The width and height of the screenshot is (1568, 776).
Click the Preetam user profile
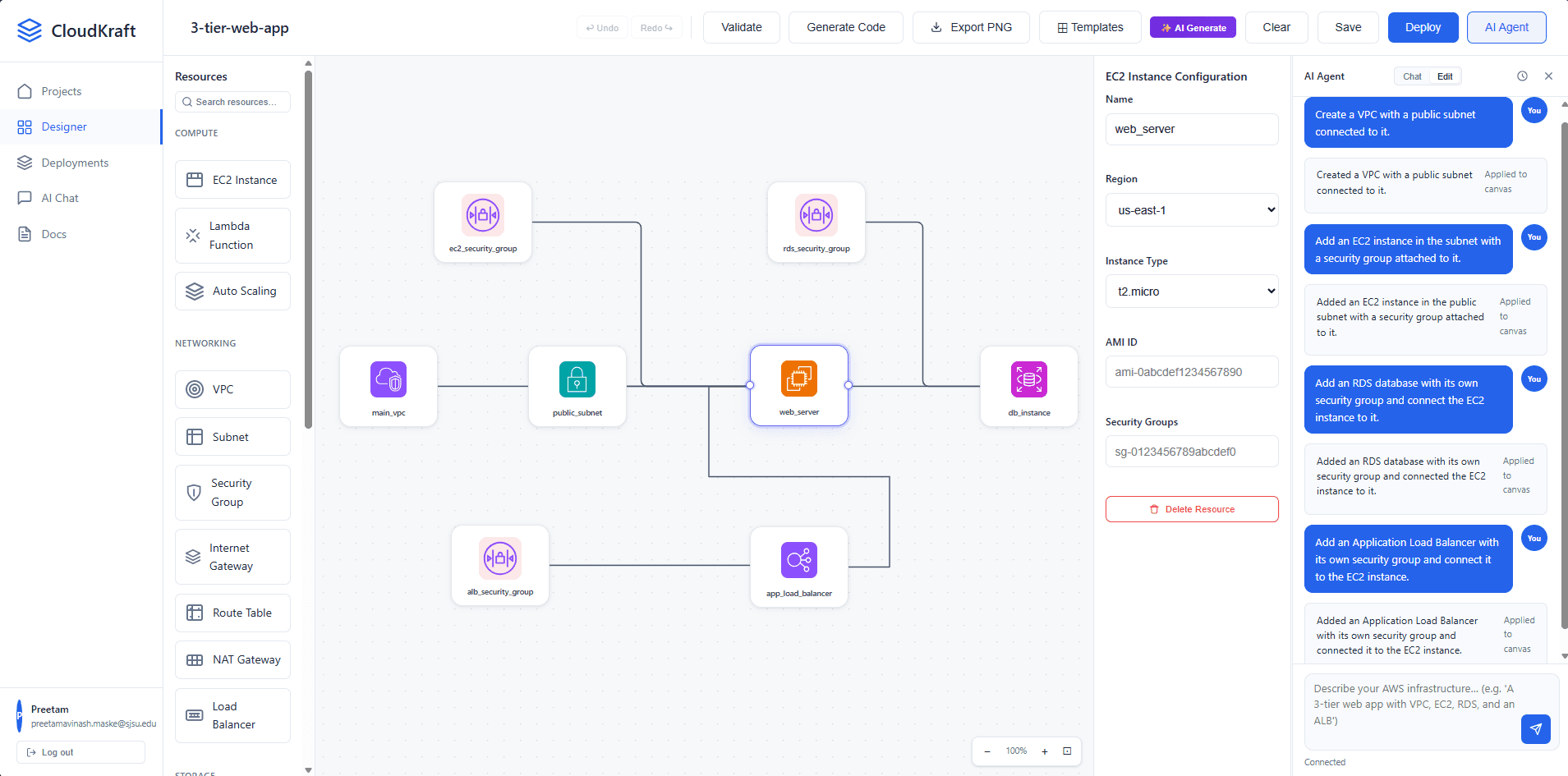[80, 716]
